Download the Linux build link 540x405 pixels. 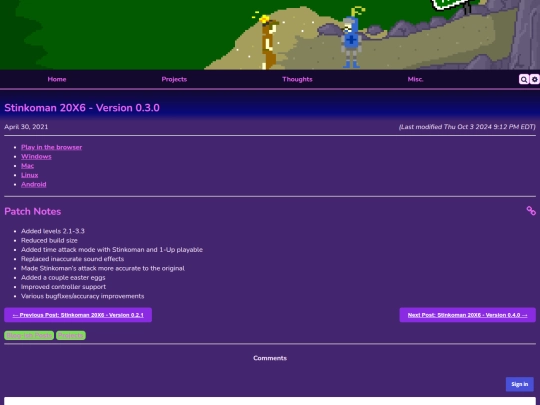[30, 175]
